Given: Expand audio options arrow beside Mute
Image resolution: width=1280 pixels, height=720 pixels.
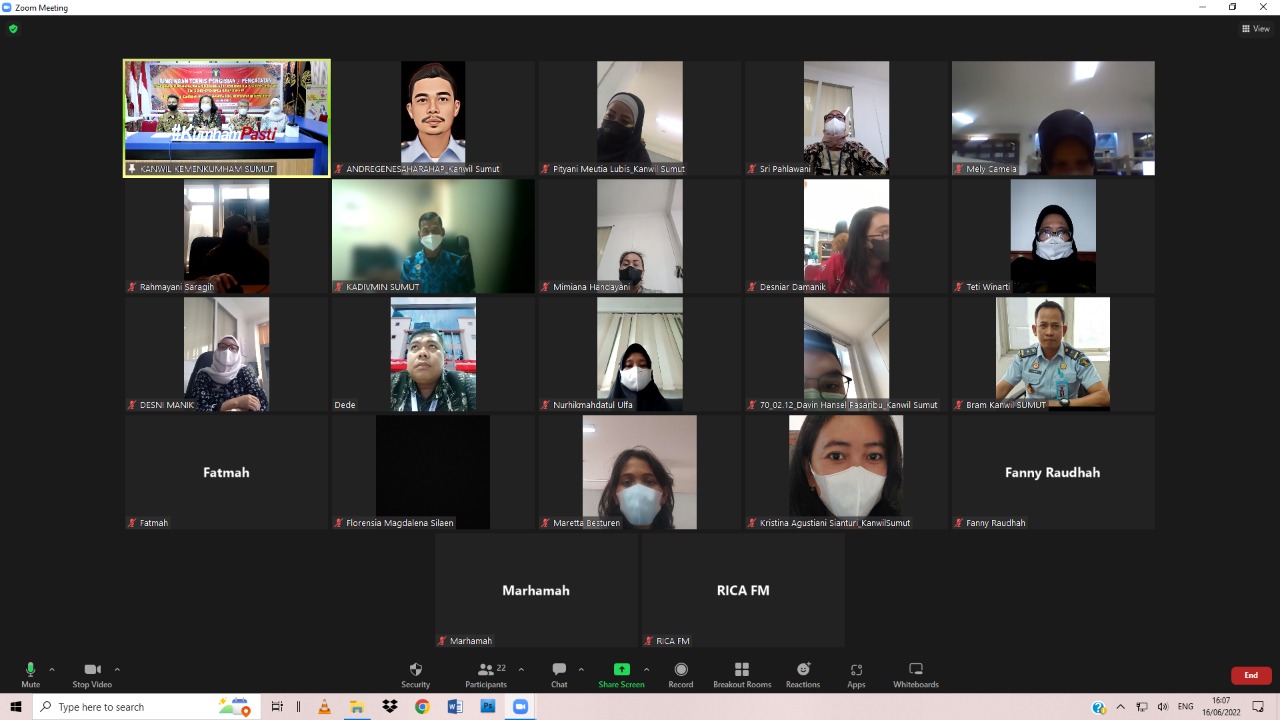Looking at the screenshot, I should (x=52, y=669).
